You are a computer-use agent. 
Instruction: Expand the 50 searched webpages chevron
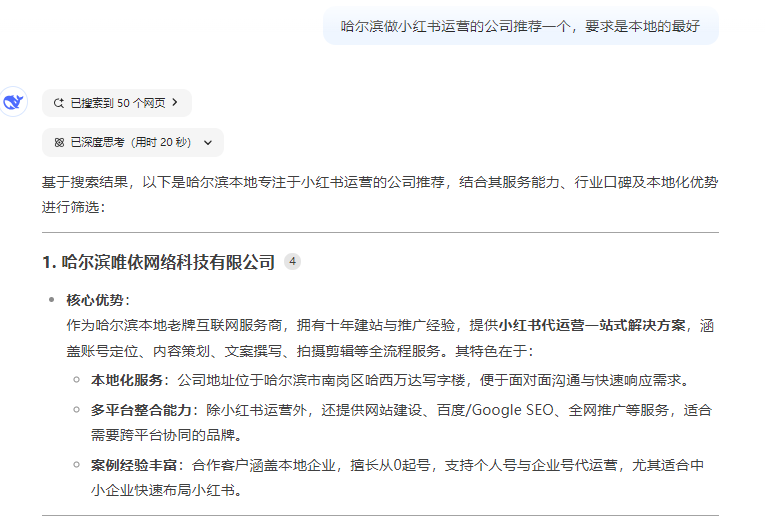[176, 103]
